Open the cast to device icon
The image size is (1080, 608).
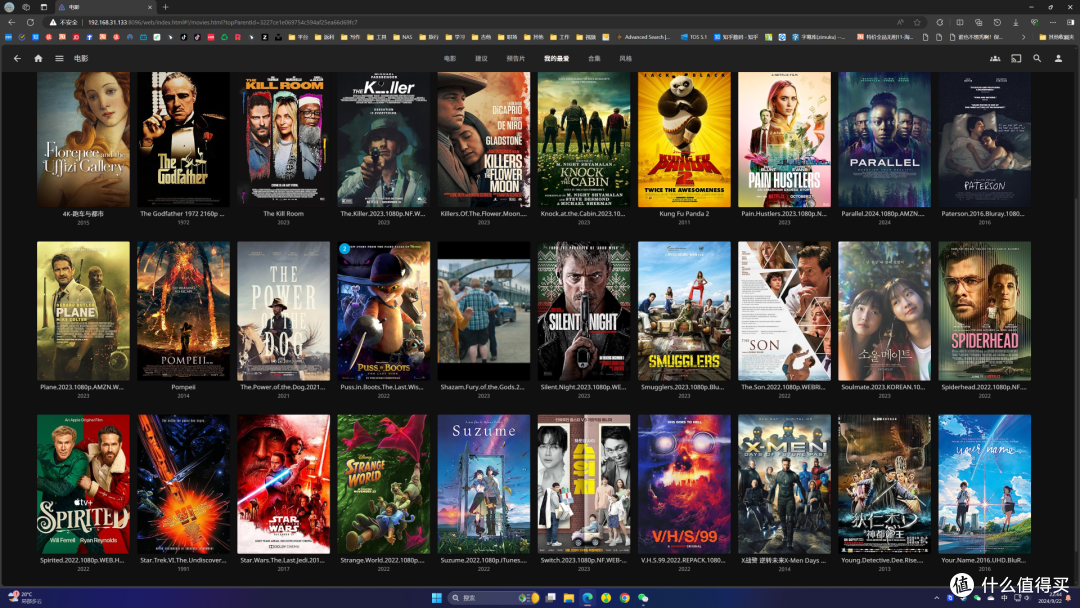[1016, 59]
